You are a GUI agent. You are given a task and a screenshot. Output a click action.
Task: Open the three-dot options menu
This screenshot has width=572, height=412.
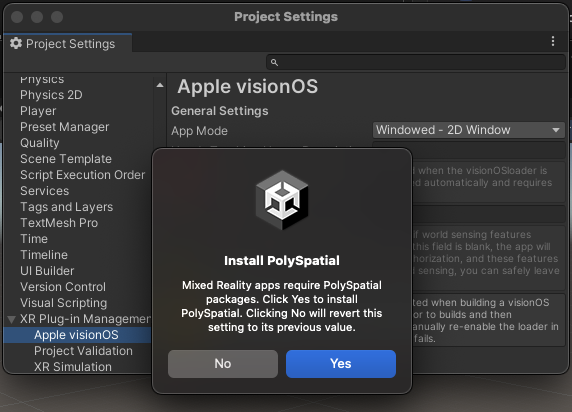(x=553, y=41)
